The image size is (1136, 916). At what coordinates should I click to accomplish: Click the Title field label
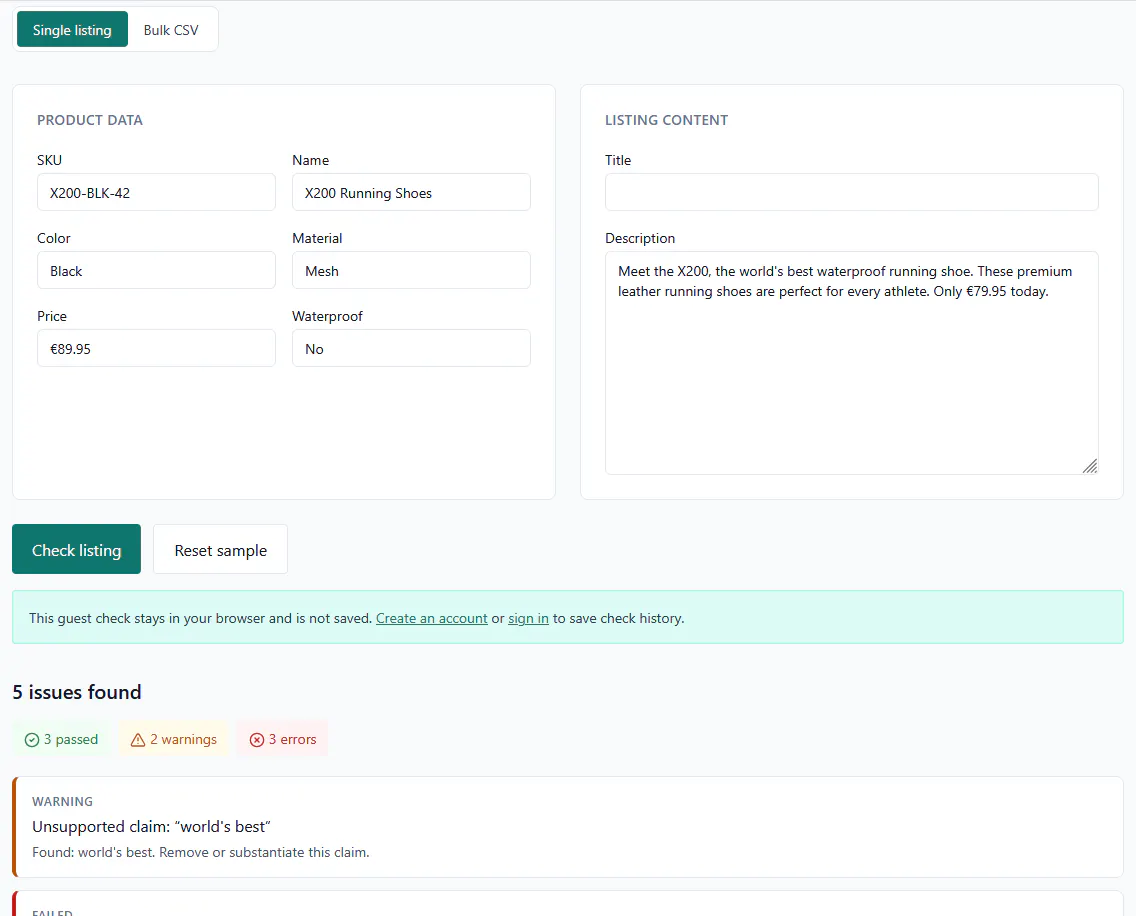[618, 160]
